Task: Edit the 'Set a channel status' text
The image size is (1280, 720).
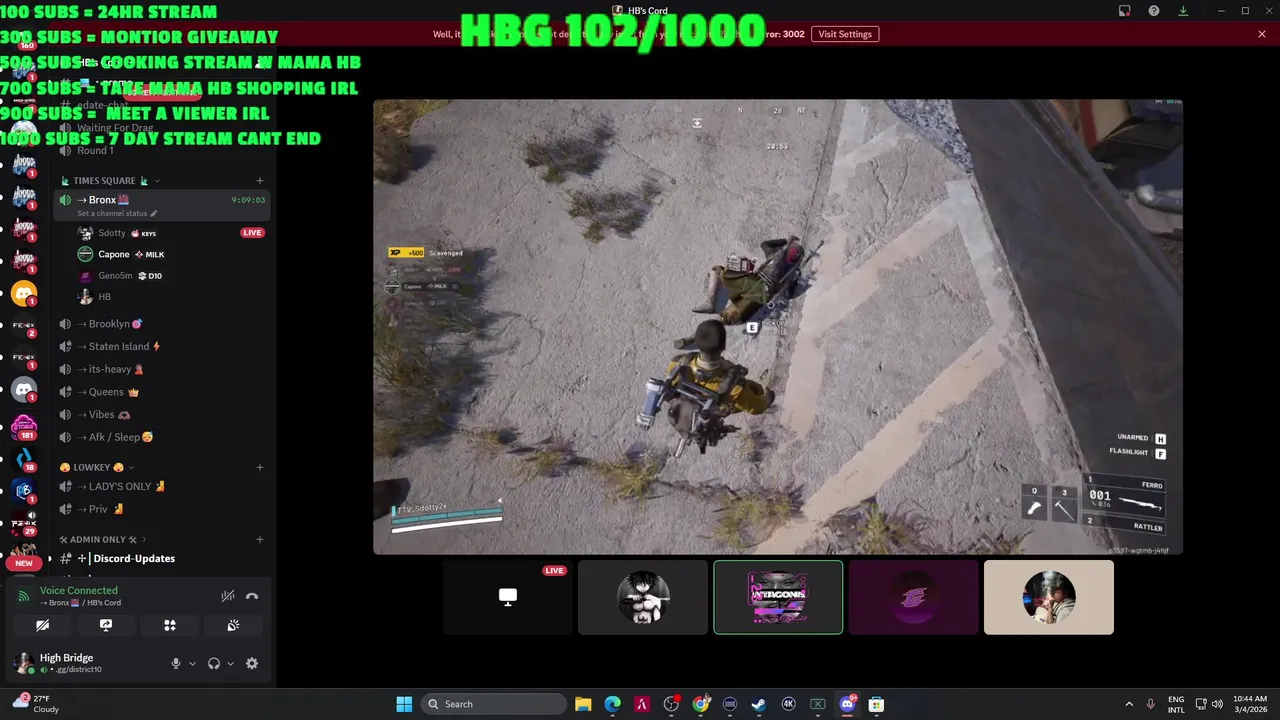Action: tap(117, 213)
